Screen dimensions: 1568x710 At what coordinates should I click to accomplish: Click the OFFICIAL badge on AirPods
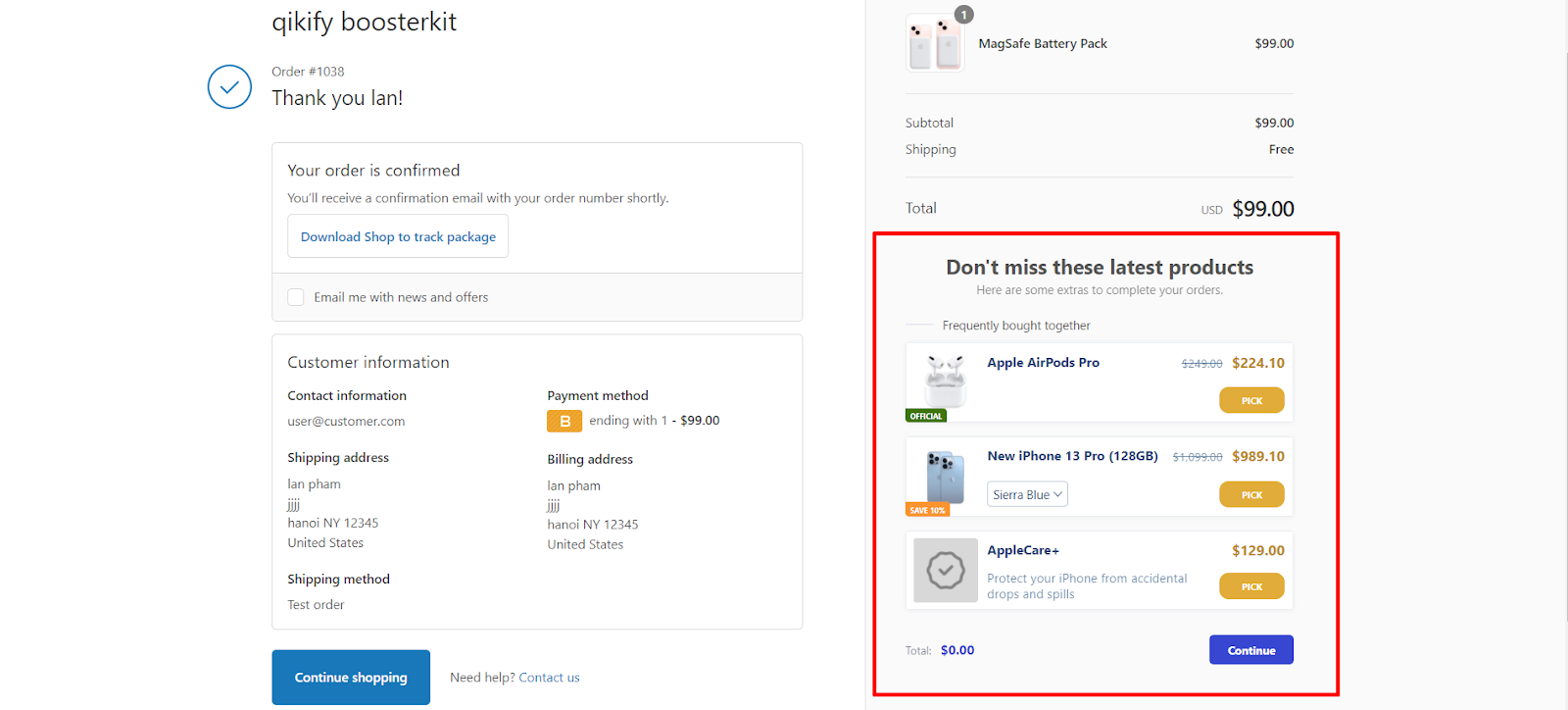926,416
